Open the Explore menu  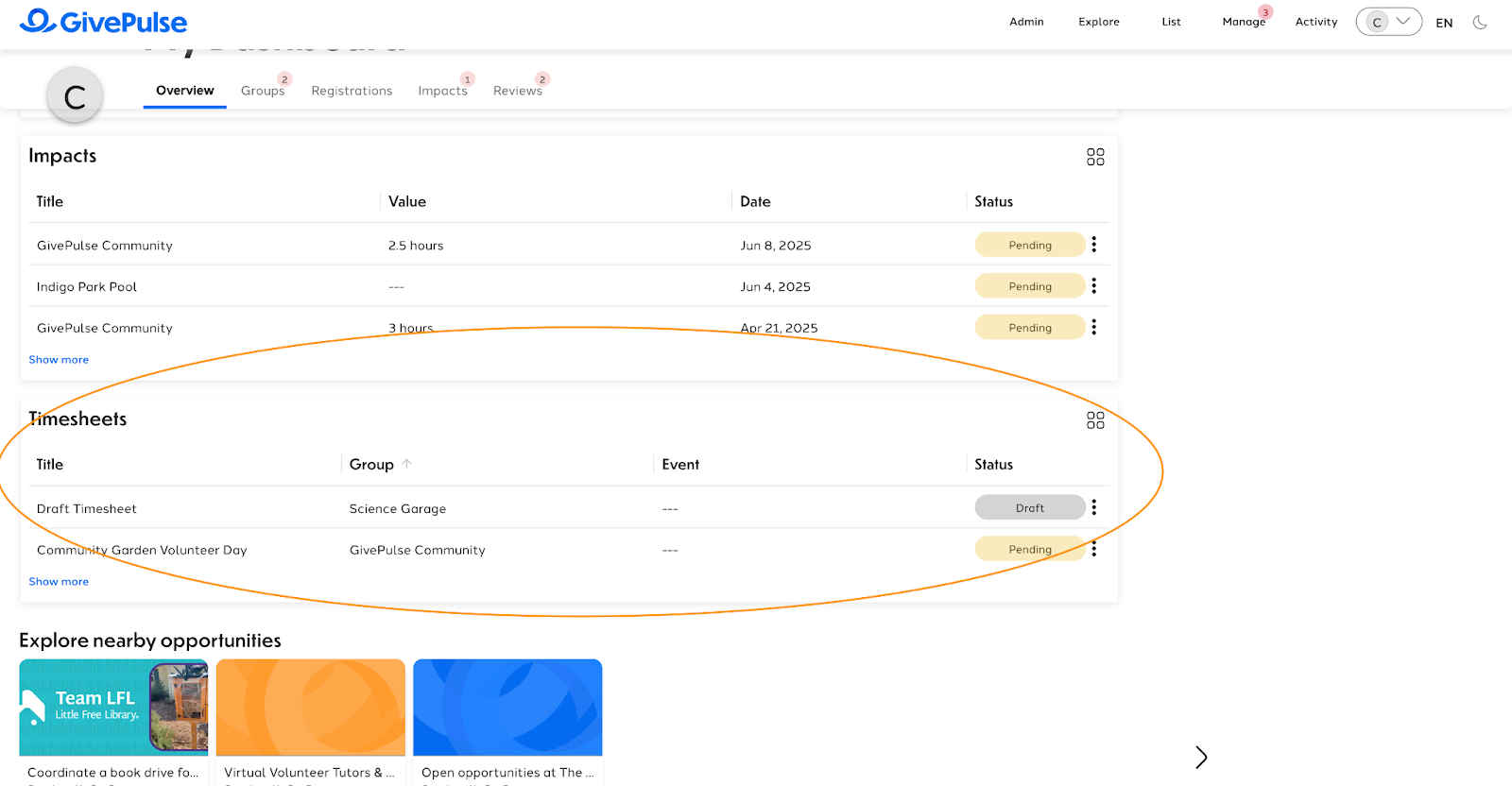coord(1099,22)
